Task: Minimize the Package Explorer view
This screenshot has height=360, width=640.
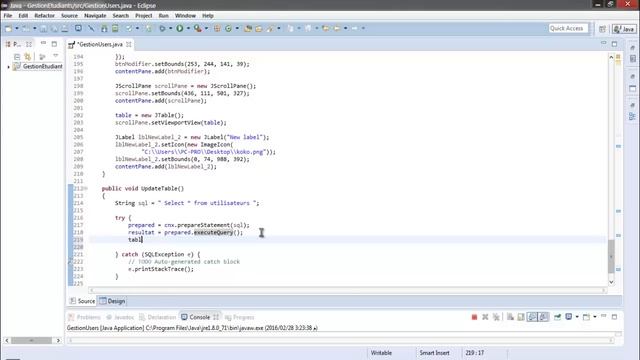Action: (x=43, y=43)
